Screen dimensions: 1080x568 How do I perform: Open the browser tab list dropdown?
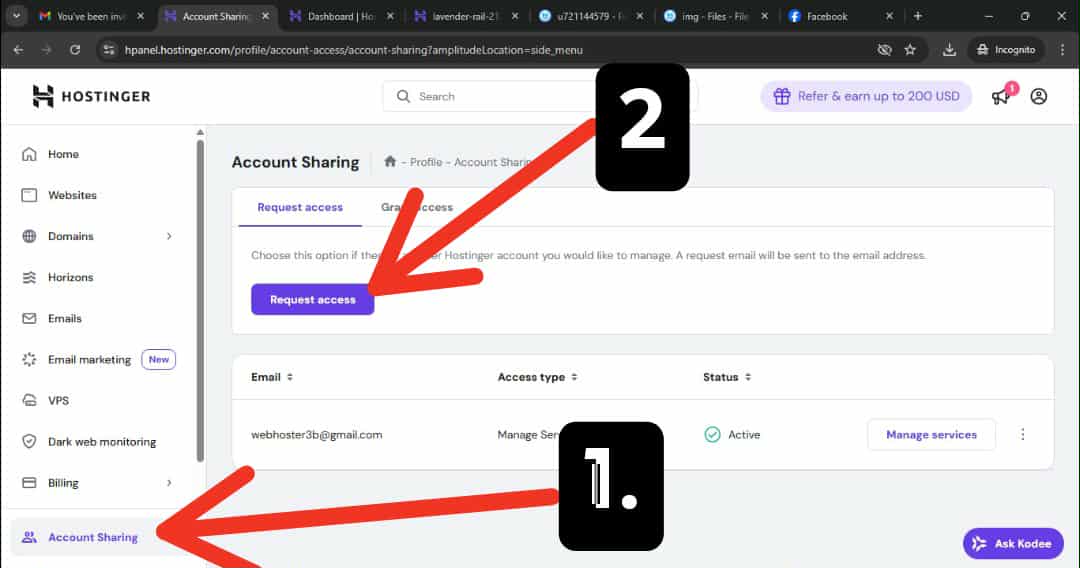coord(16,16)
